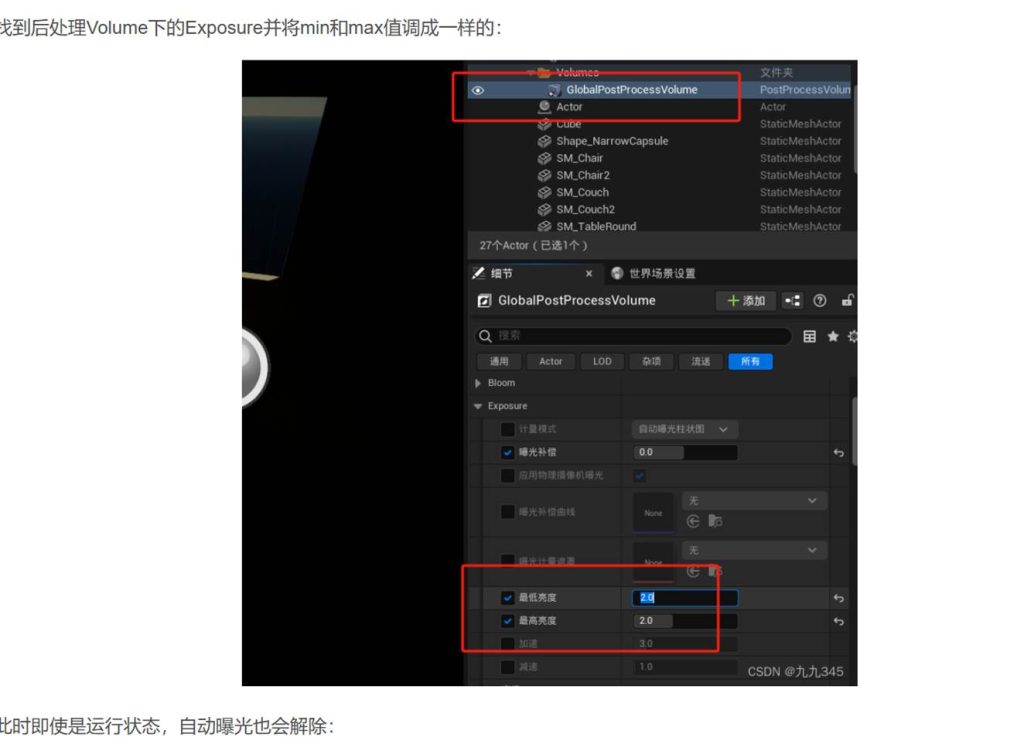1024x744 pixels.
Task: Uncheck the 最高亮度 override checkbox
Action: 507,621
